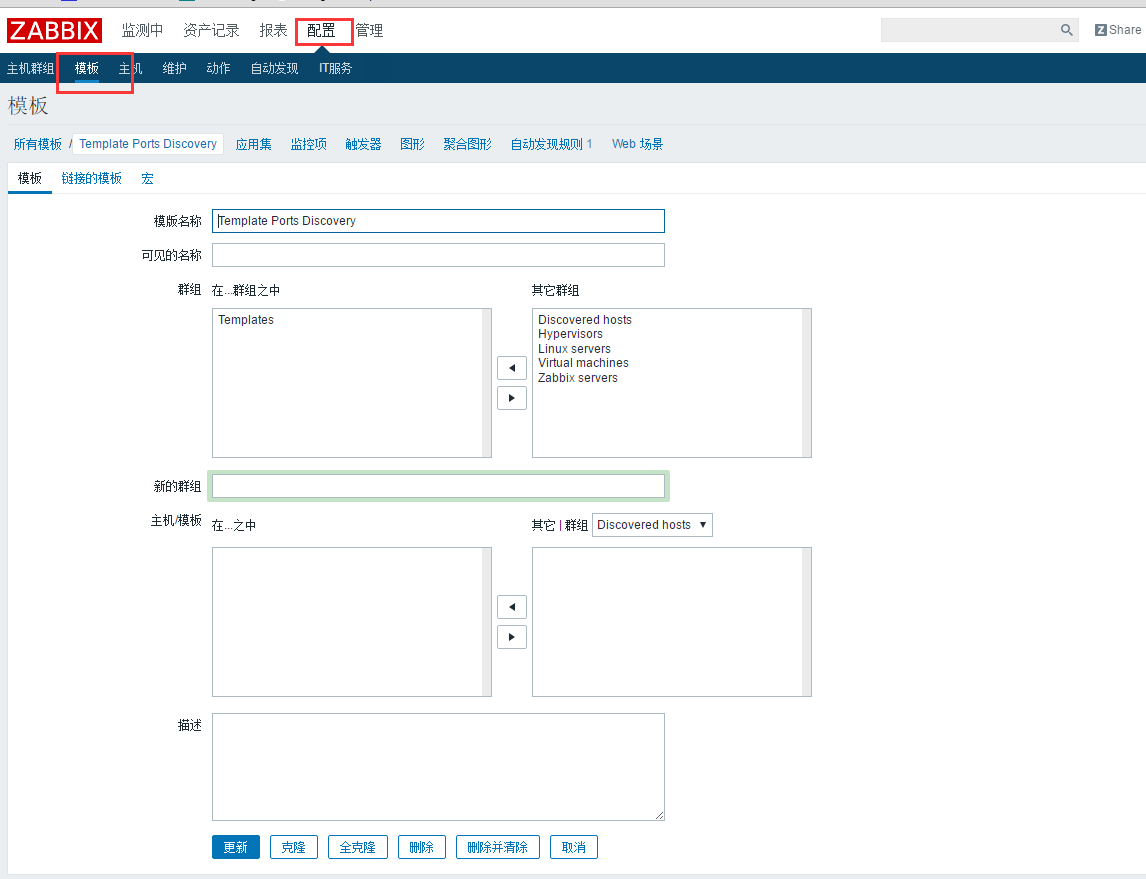
Task: Go to 模板 submenu item
Action: click(x=86, y=68)
